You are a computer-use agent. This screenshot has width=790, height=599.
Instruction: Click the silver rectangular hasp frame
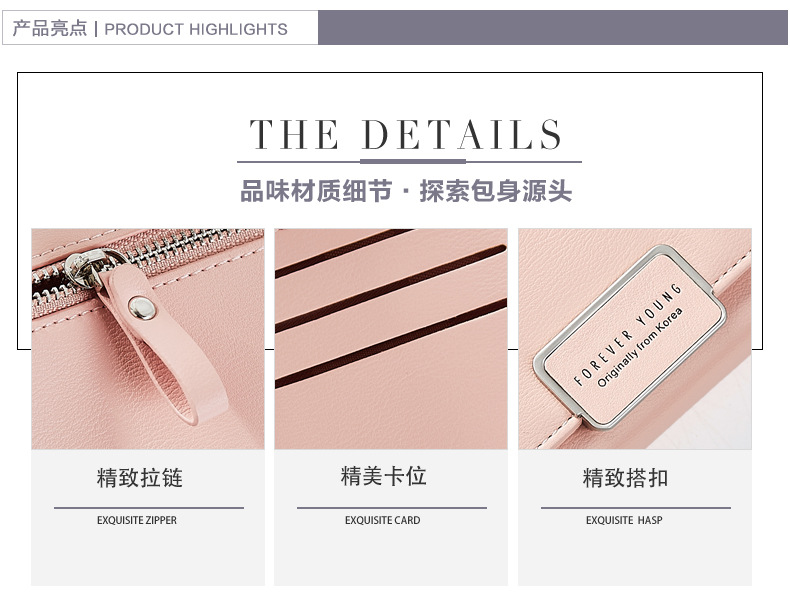point(630,337)
